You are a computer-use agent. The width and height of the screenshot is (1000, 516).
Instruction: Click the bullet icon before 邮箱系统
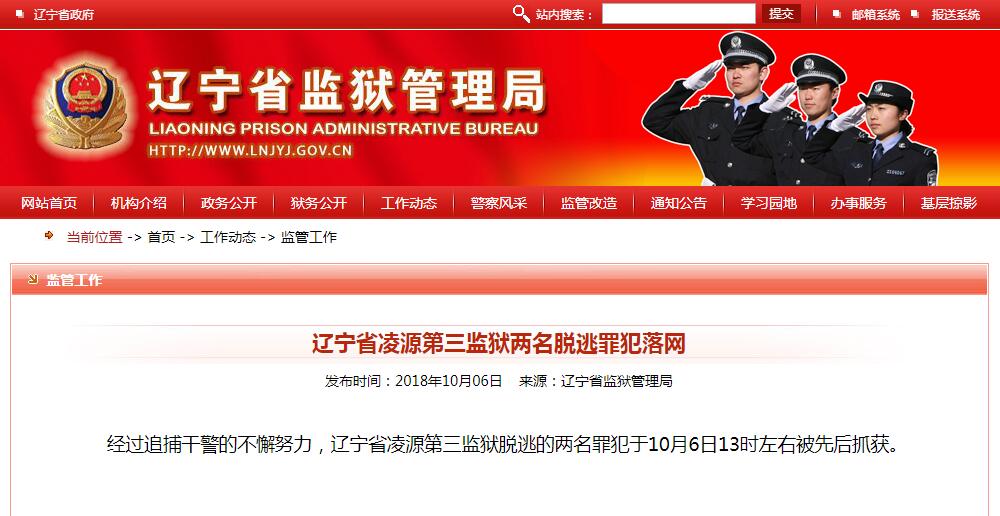pyautogui.click(x=837, y=13)
